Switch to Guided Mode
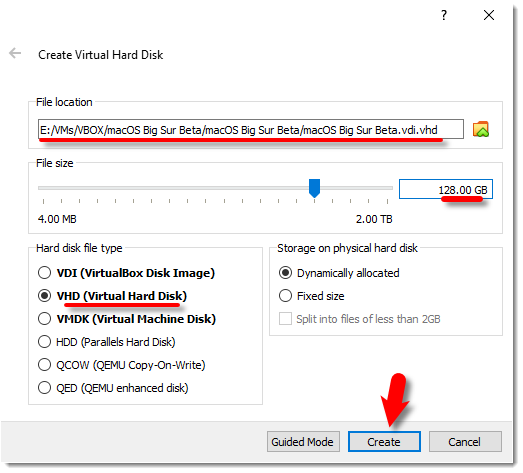This screenshot has width=523, height=473. [303, 442]
